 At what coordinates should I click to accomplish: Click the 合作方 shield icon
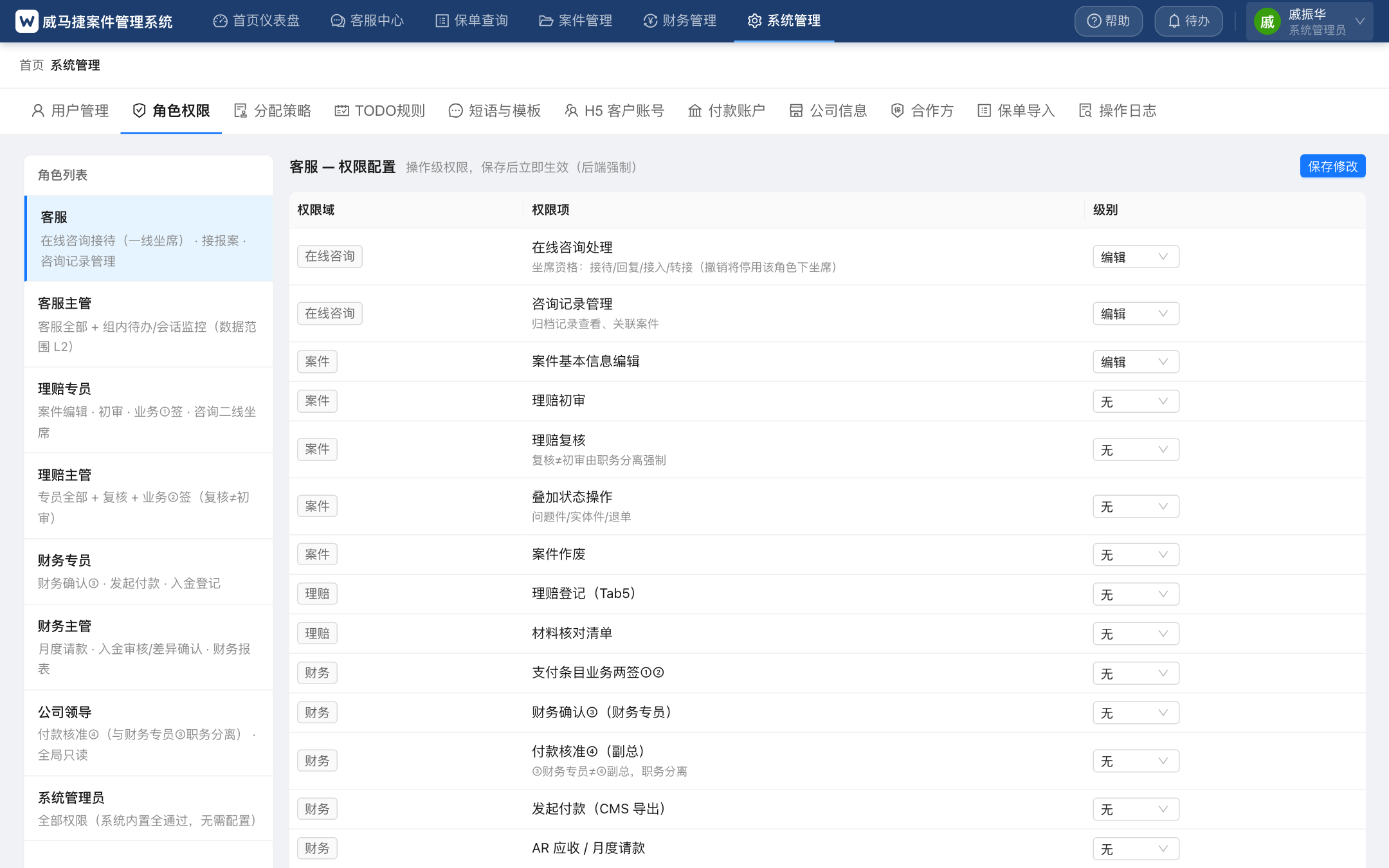[x=898, y=111]
